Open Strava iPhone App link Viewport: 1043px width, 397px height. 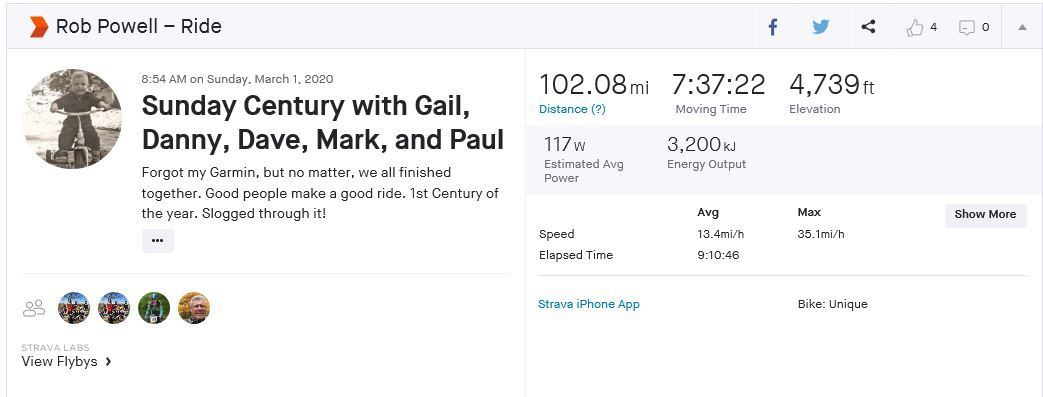pos(589,304)
